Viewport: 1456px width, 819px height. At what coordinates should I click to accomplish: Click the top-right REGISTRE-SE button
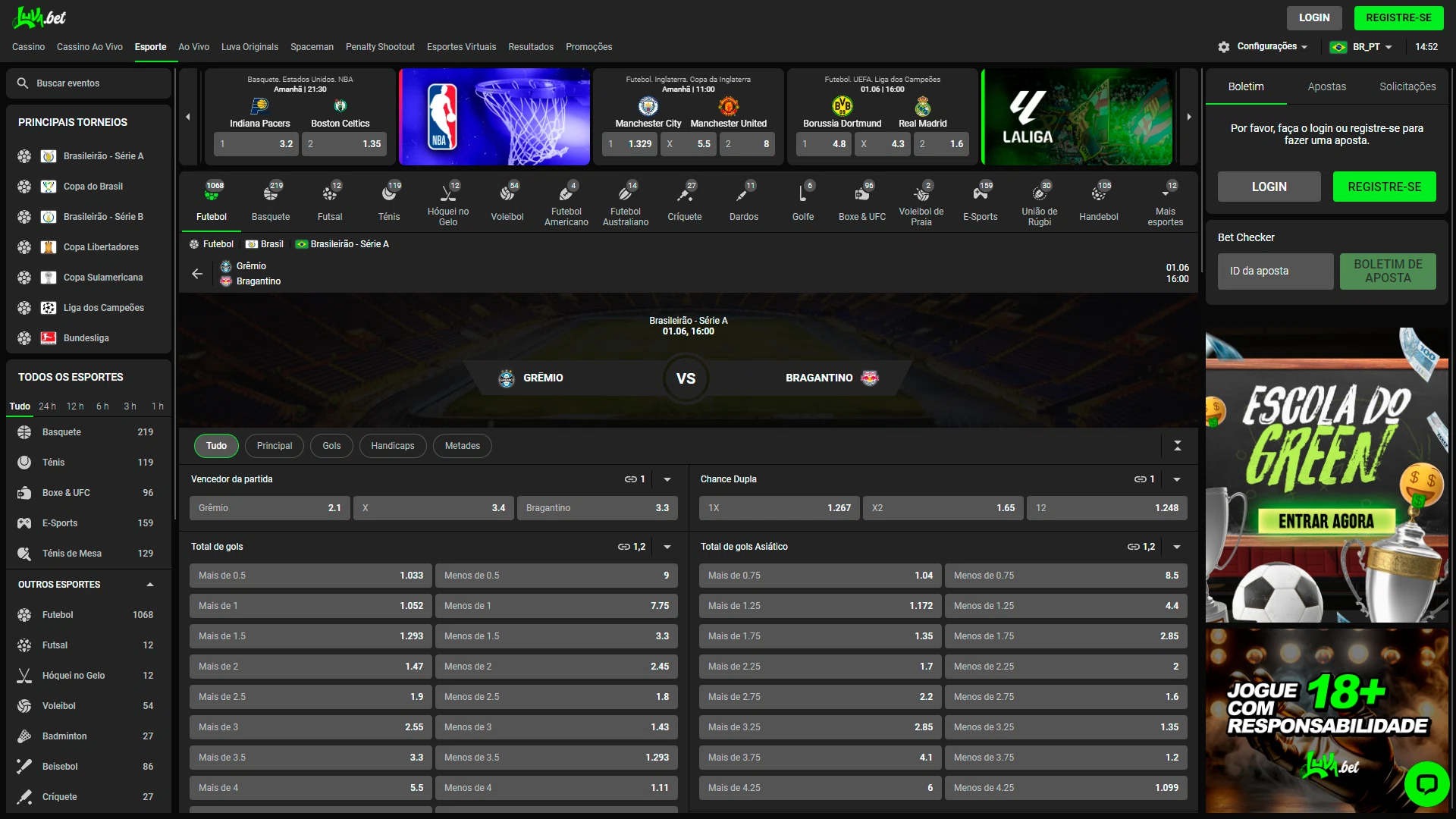pyautogui.click(x=1398, y=17)
